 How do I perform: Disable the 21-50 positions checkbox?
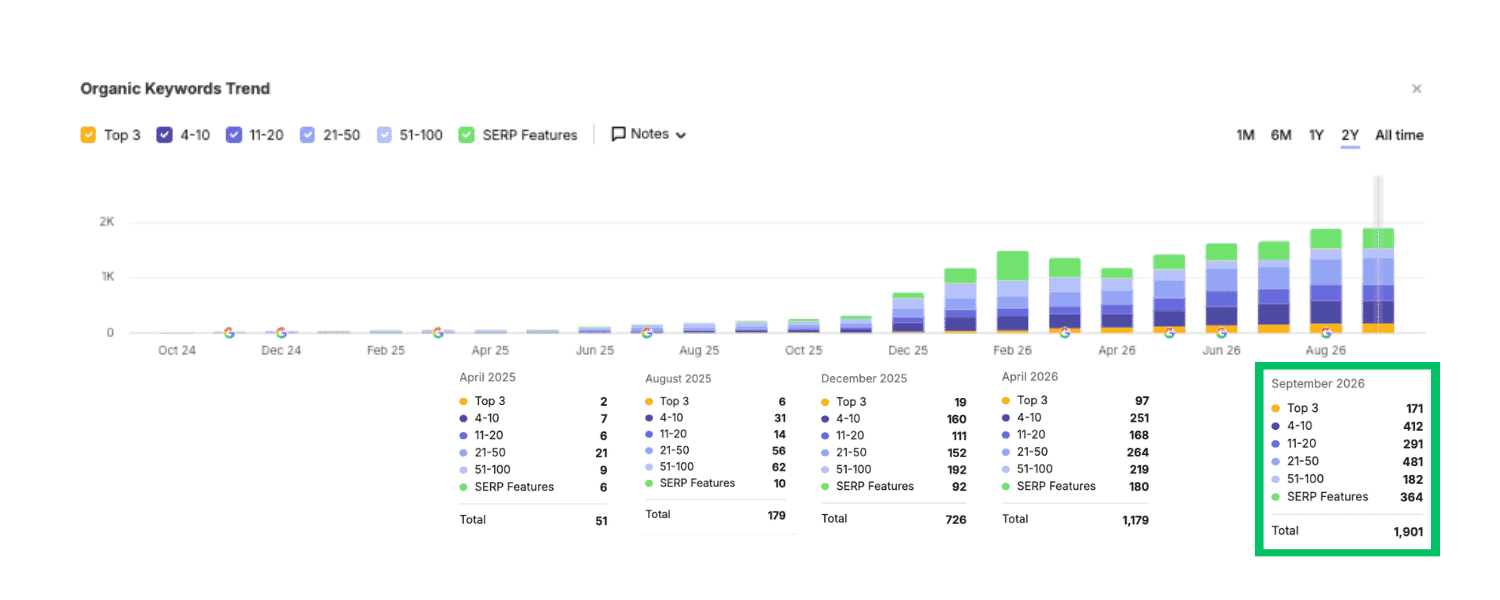[x=308, y=135]
